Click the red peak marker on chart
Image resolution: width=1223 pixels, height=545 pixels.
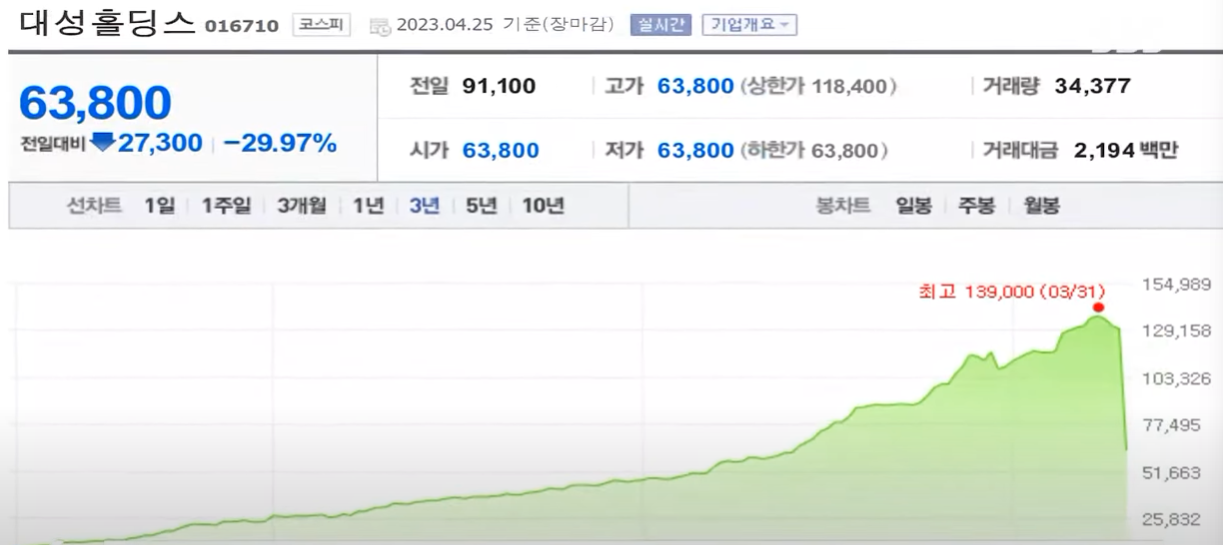pos(1099,307)
